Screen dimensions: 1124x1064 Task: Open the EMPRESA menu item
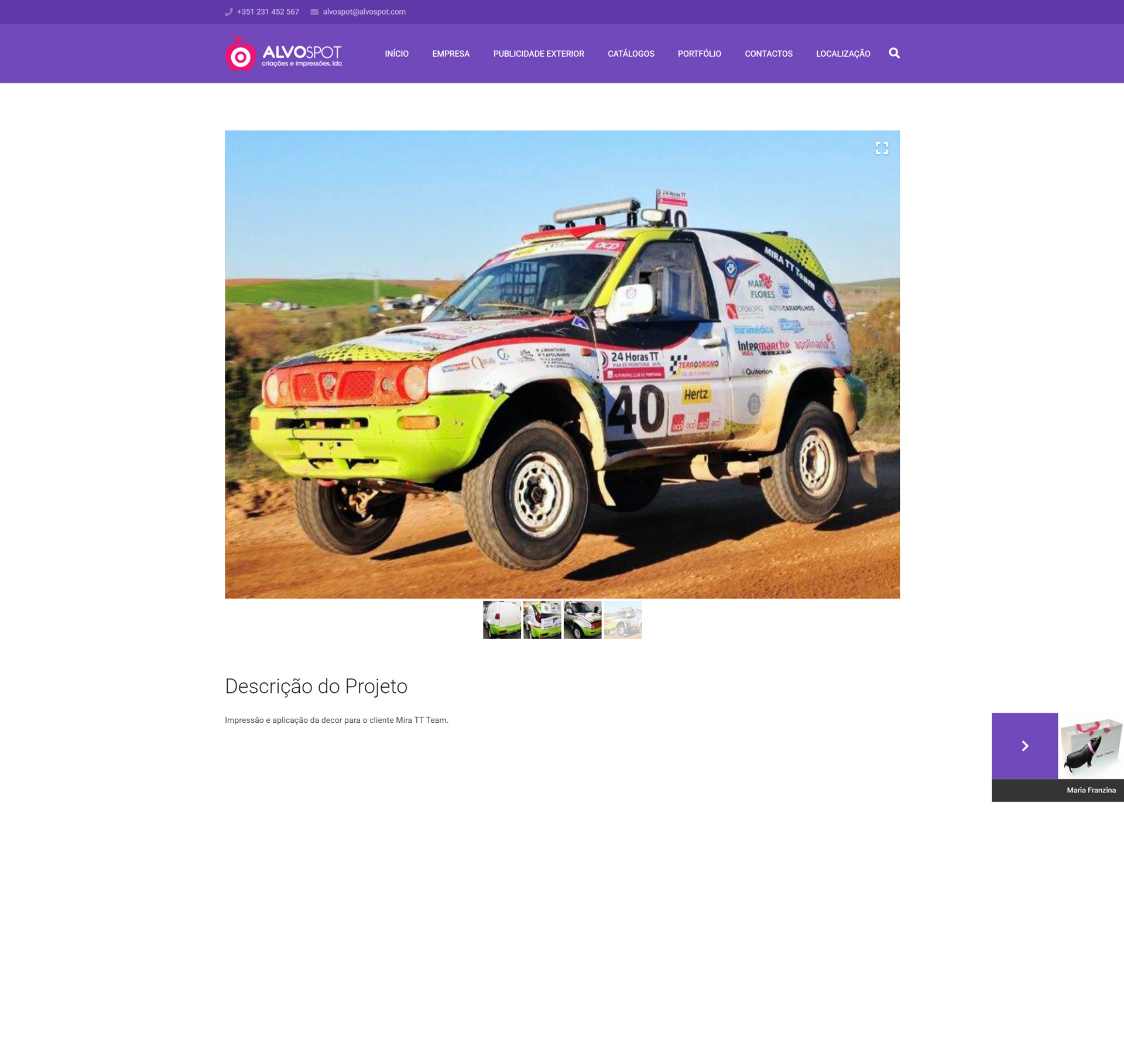[x=451, y=54]
